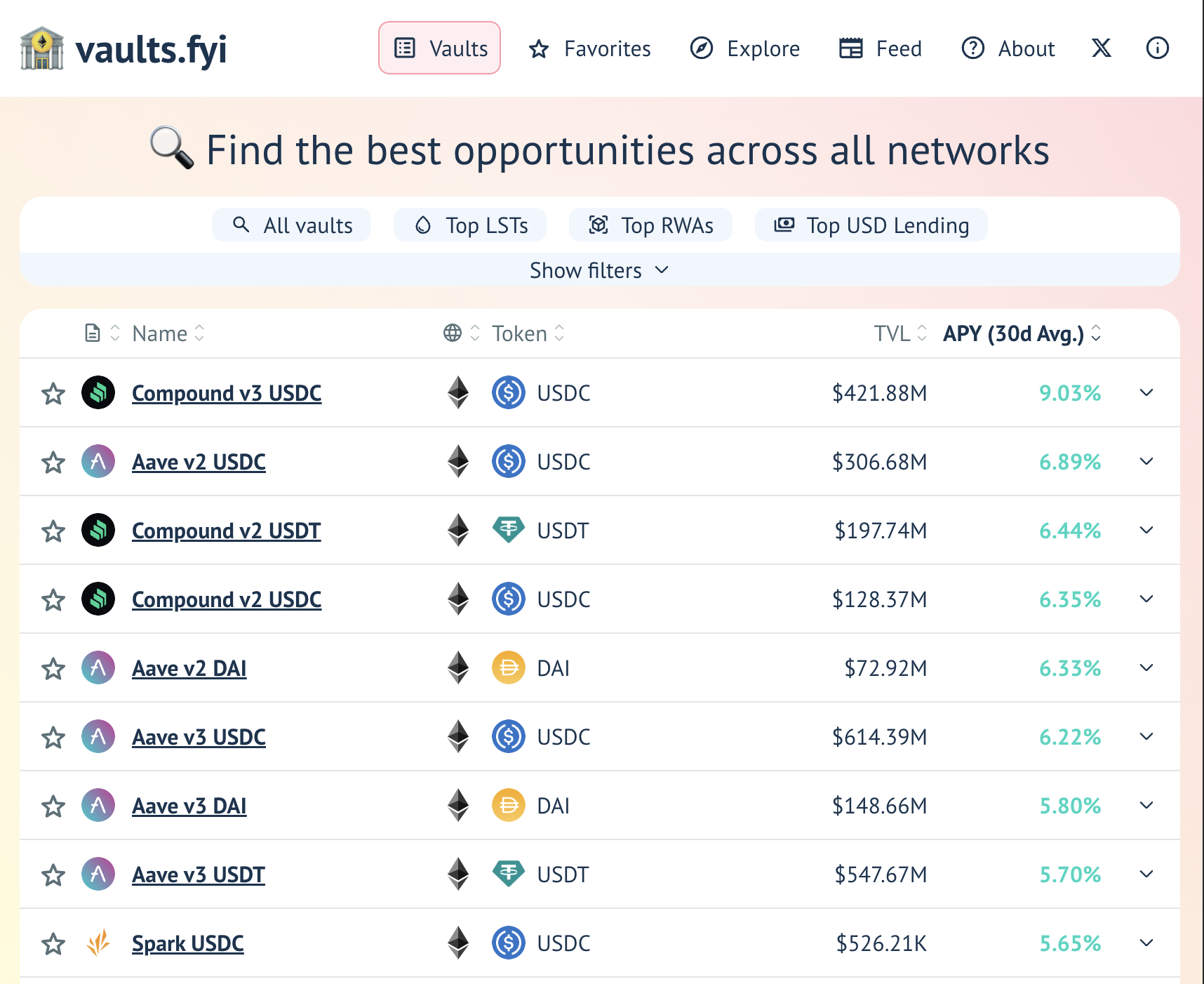Image resolution: width=1204 pixels, height=984 pixels.
Task: Expand Aave v3 USDC row details
Action: [x=1146, y=736]
